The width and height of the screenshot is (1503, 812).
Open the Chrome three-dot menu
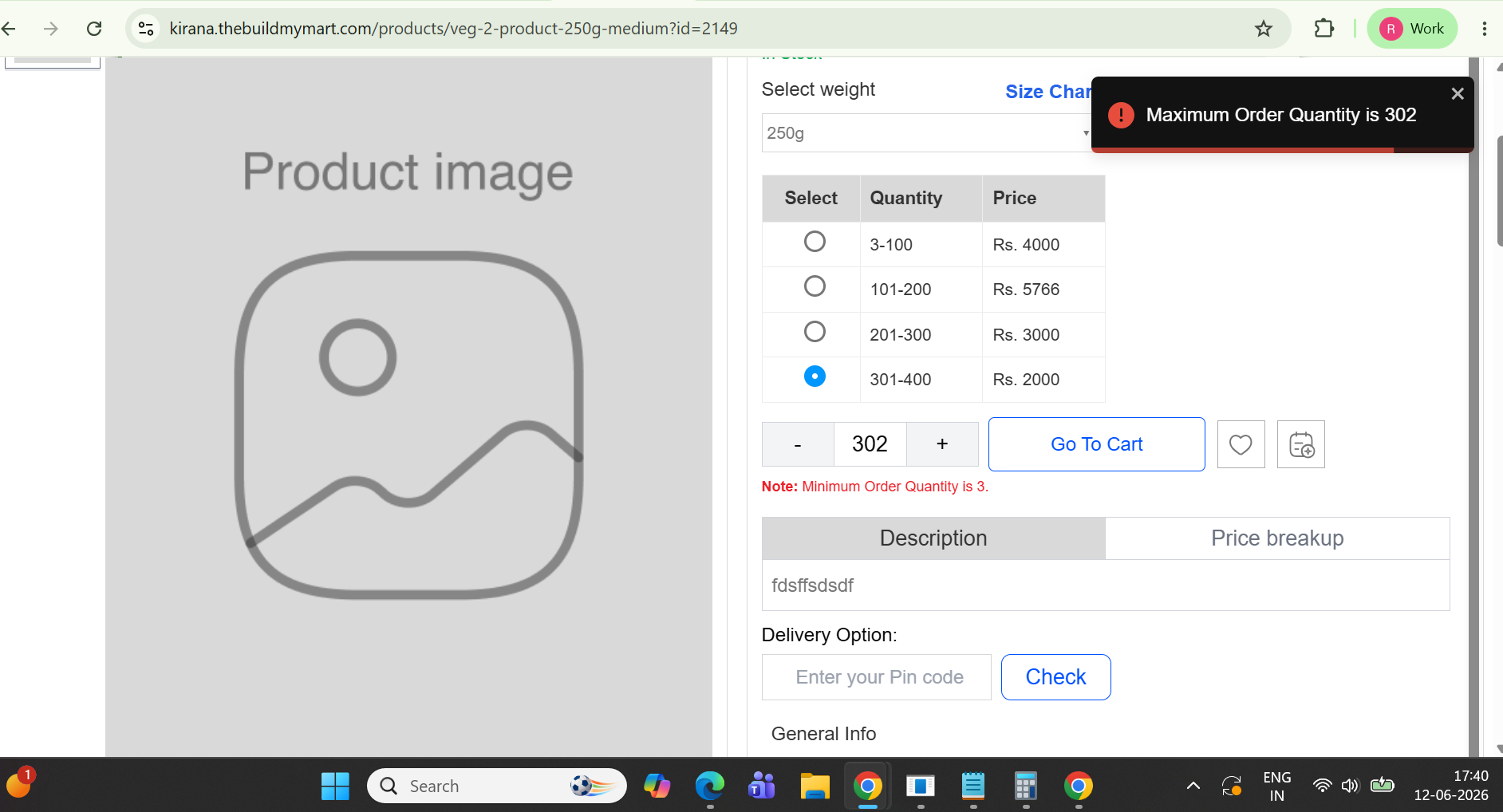click(x=1484, y=29)
